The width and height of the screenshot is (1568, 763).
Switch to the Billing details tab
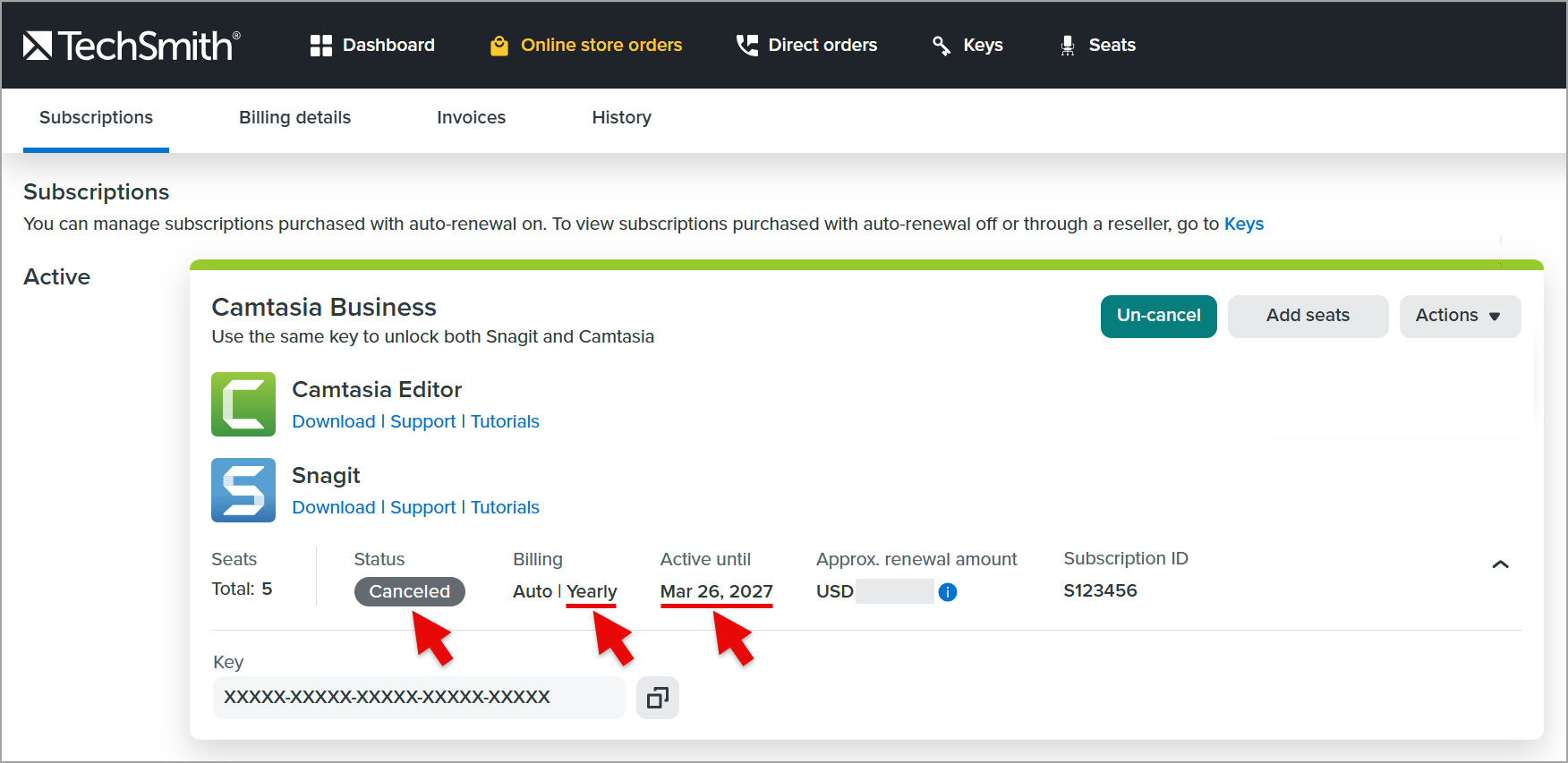point(294,118)
